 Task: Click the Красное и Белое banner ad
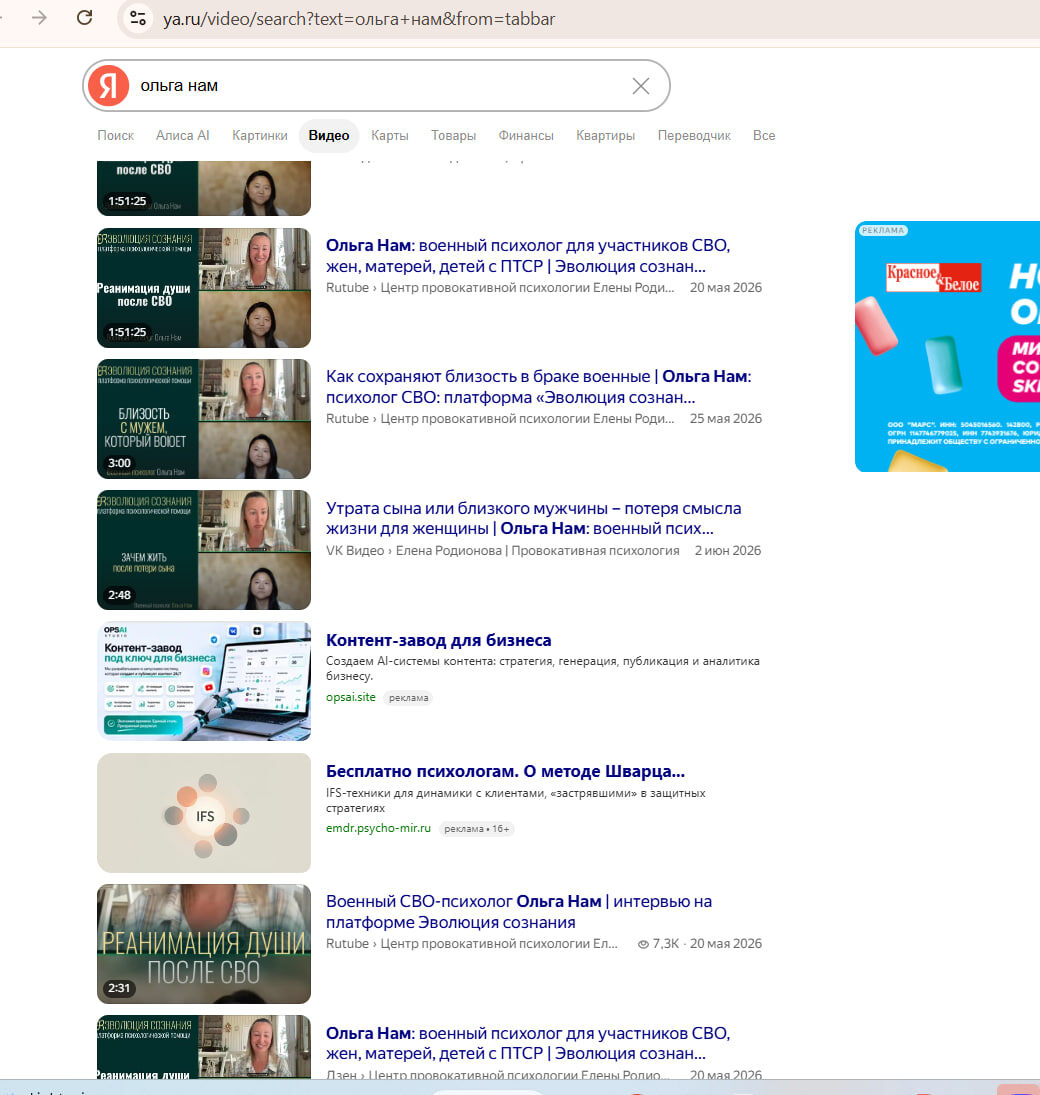point(947,346)
